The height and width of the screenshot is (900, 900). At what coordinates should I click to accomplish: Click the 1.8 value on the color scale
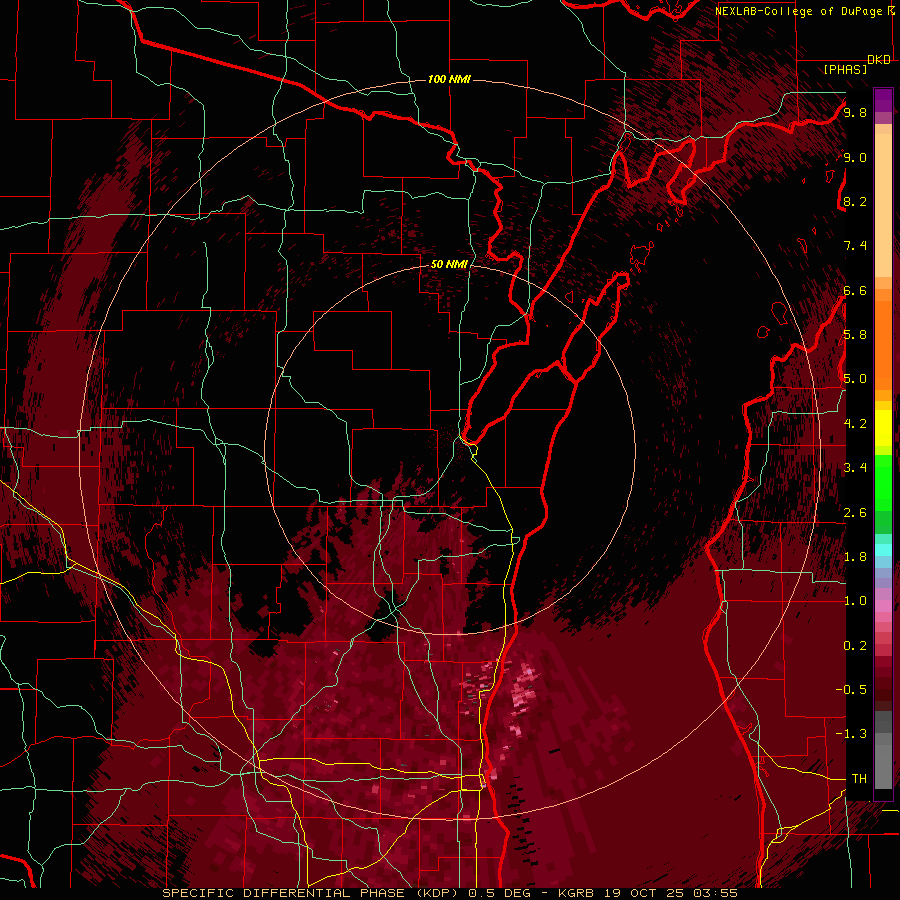coord(855,557)
